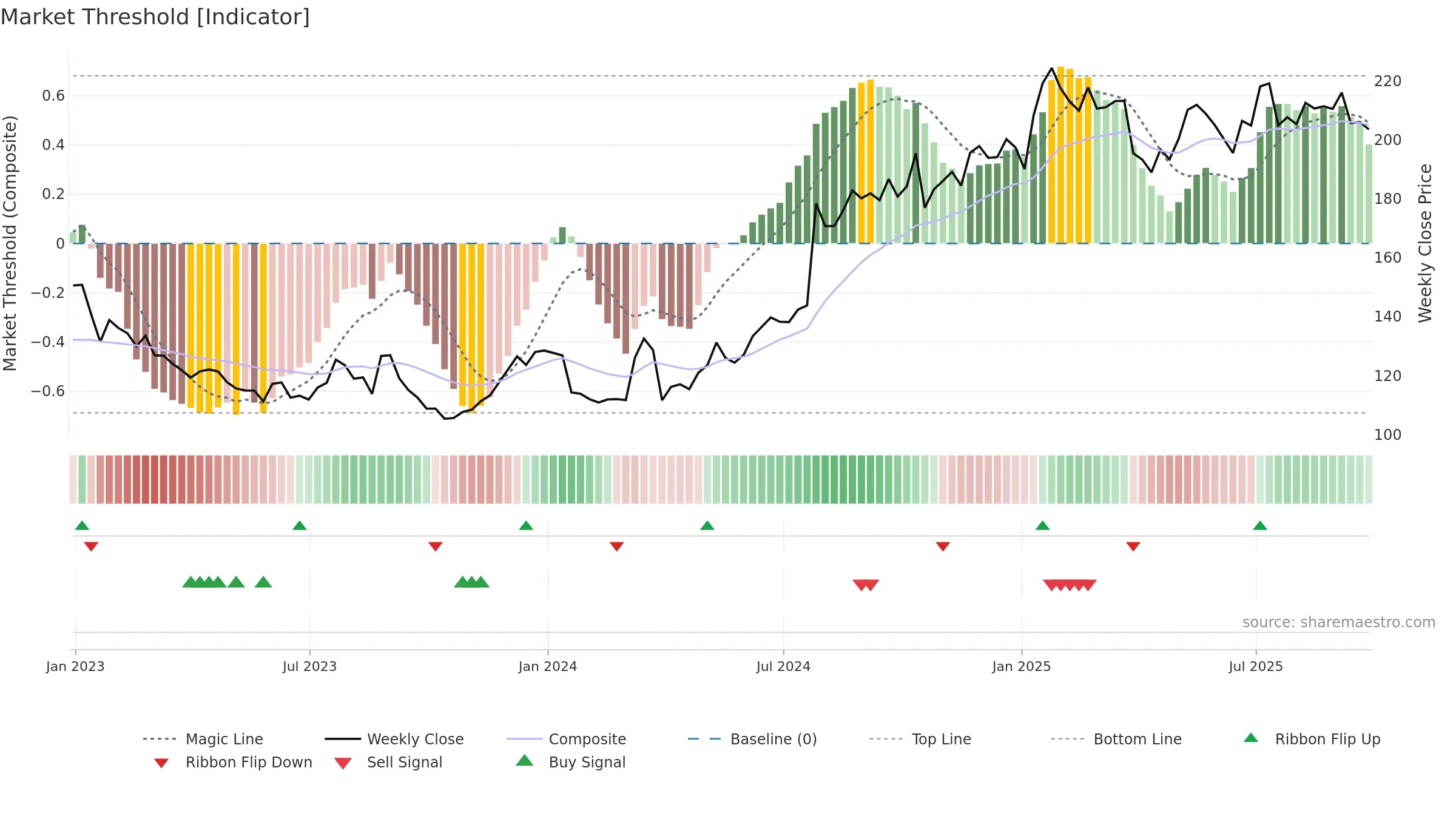This screenshot has height=819, width=1456.
Task: Click the Ribbon Flip Up triangle just after Jul 2025
Action: 1260,525
